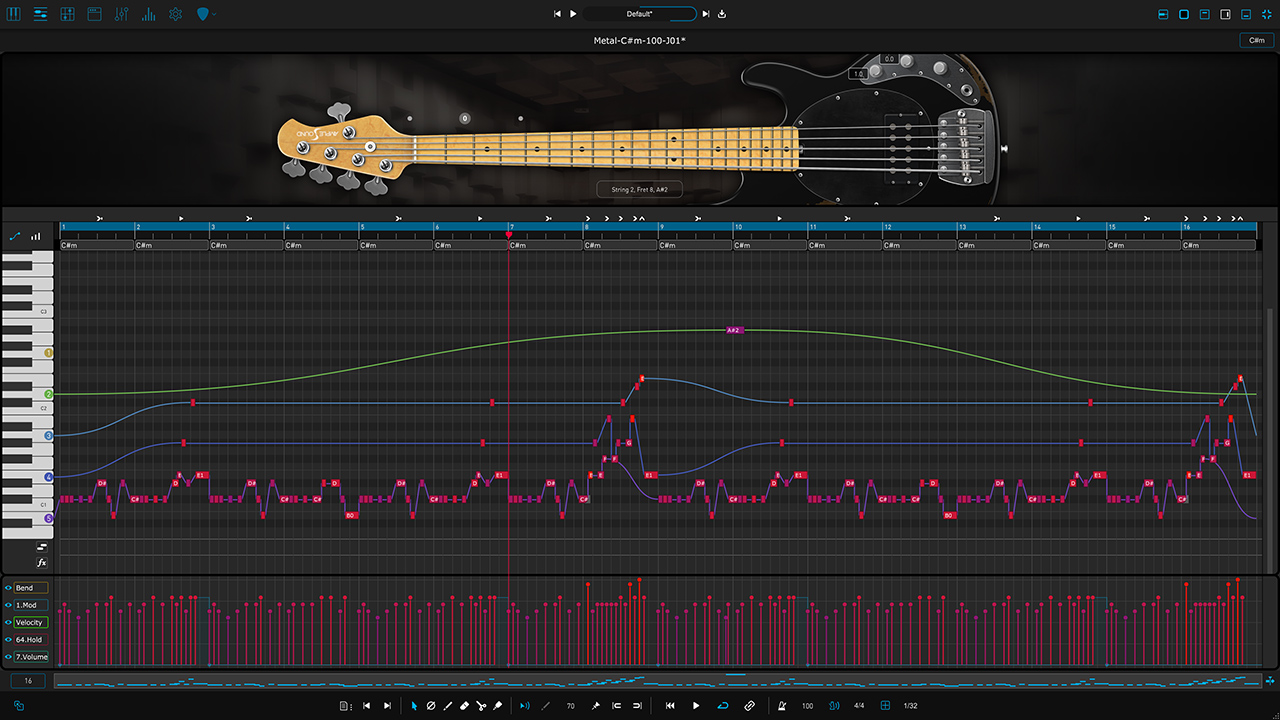
Task: Select the scissors split tool
Action: [x=481, y=706]
